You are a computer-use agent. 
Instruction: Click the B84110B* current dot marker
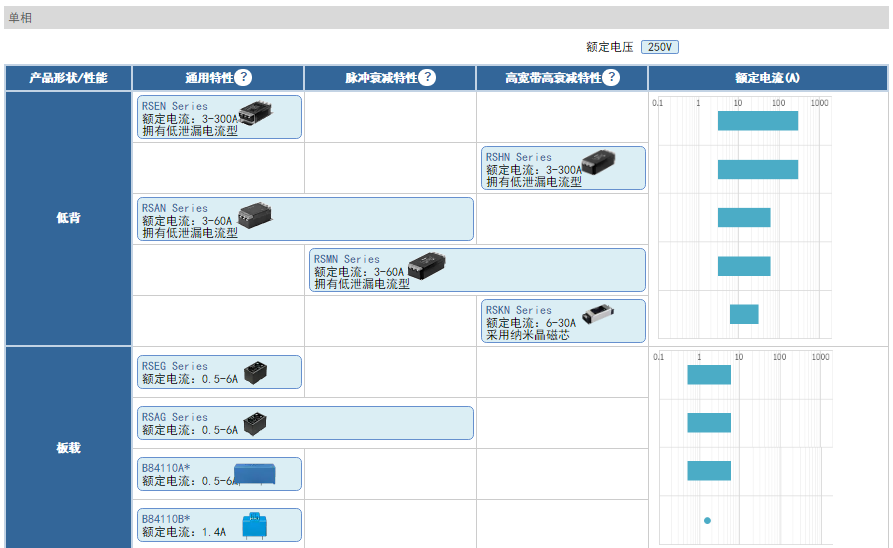pos(707,520)
